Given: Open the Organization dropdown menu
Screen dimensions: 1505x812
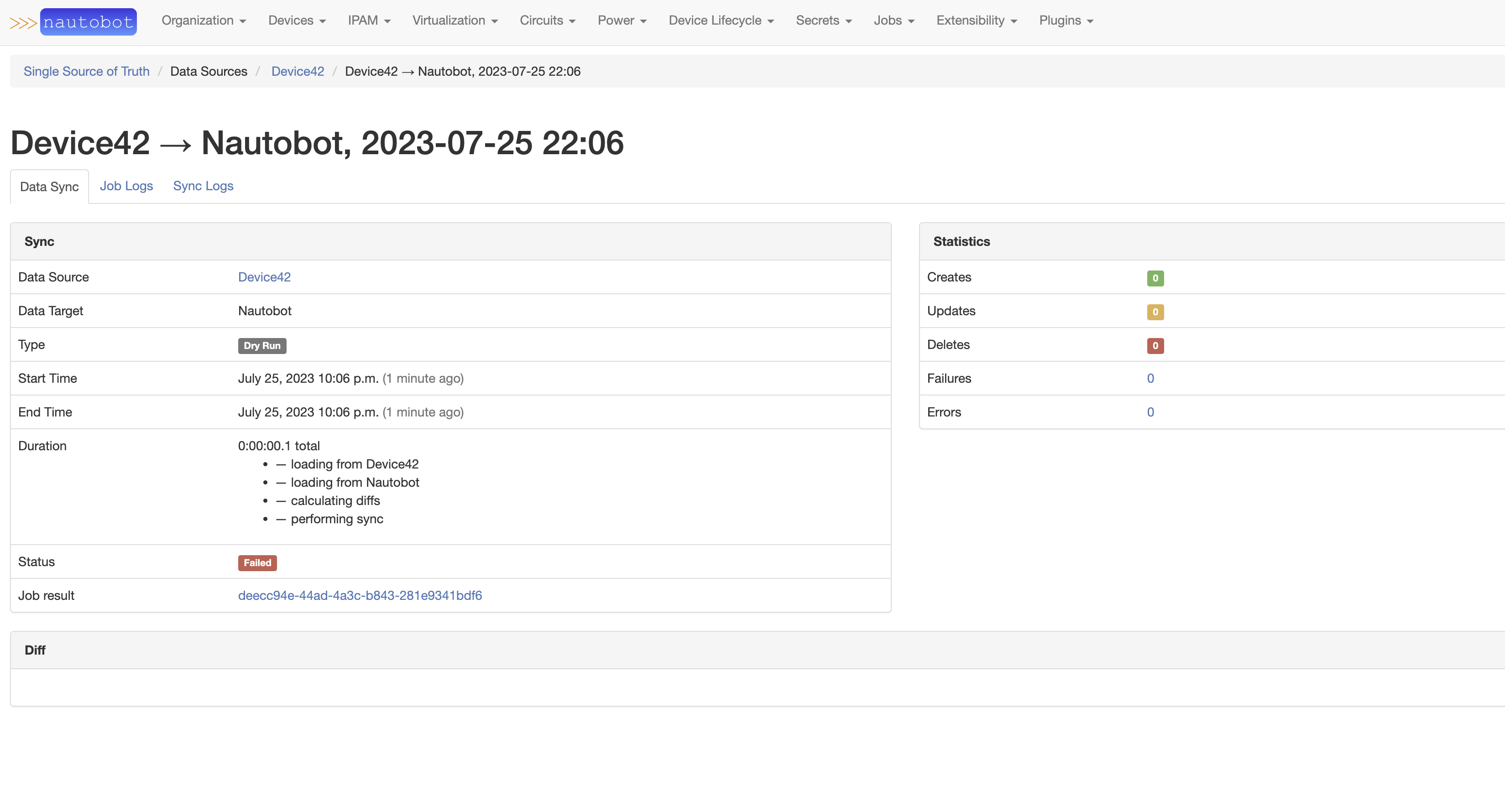Looking at the screenshot, I should point(204,21).
